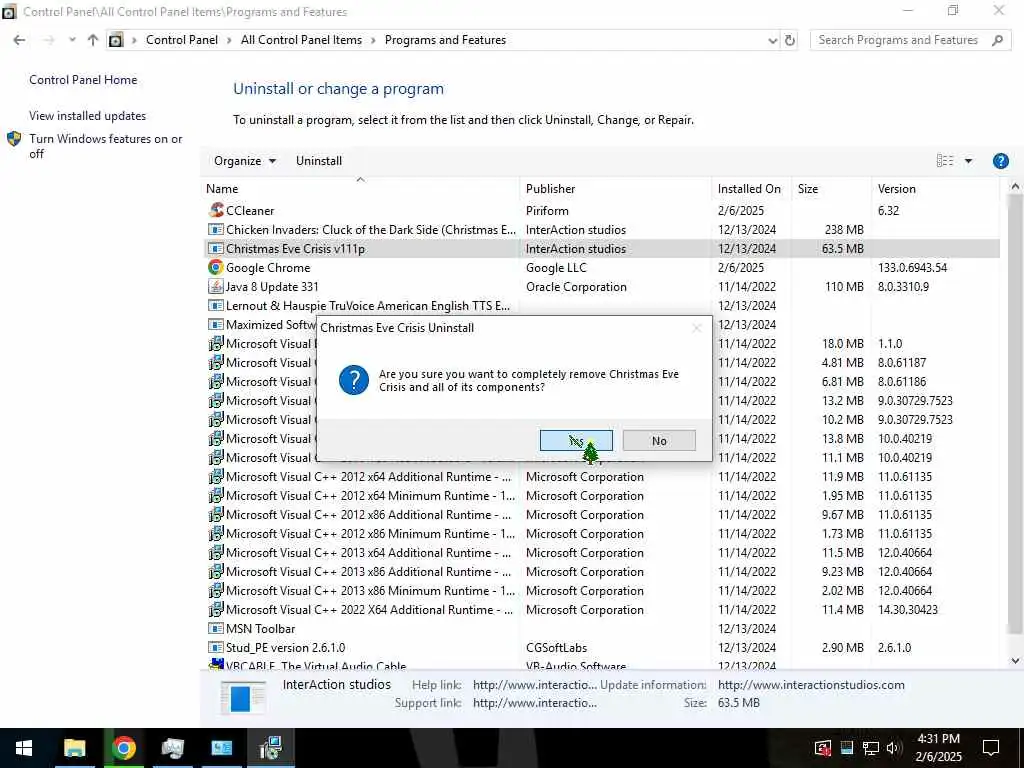This screenshot has height=768, width=1024.
Task: Click the taskbar clock showing 4:31 PM
Action: 938,748
